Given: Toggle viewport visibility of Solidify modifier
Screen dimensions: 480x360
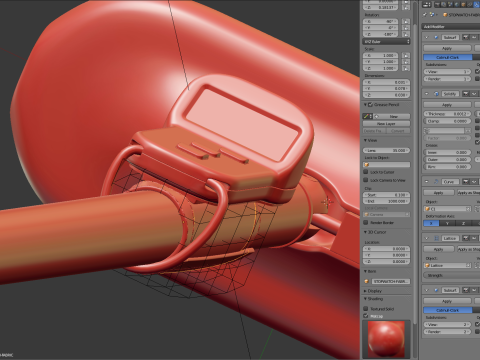Looking at the screenshot, I should [473, 94].
